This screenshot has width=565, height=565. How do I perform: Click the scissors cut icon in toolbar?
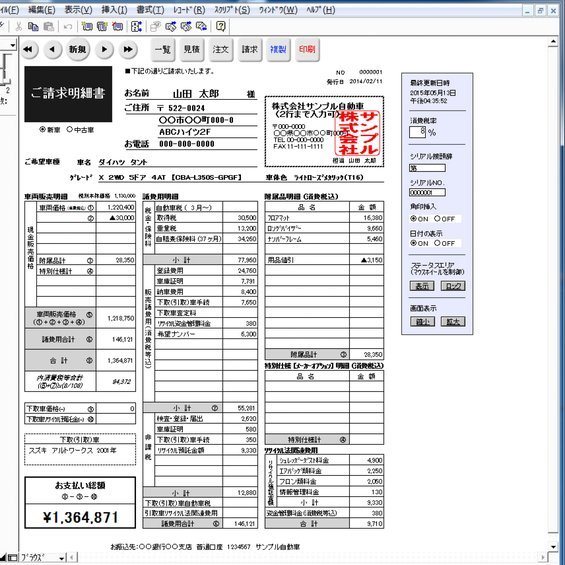pos(18,26)
